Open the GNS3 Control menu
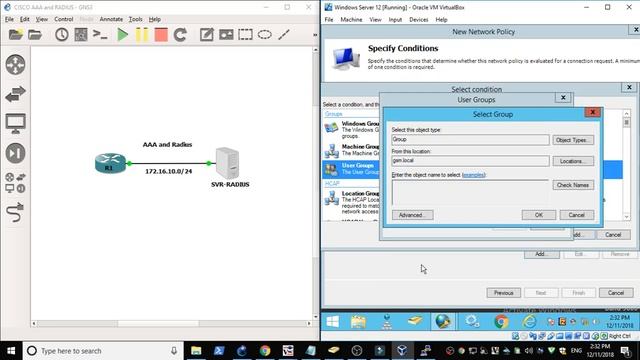 tap(64, 19)
